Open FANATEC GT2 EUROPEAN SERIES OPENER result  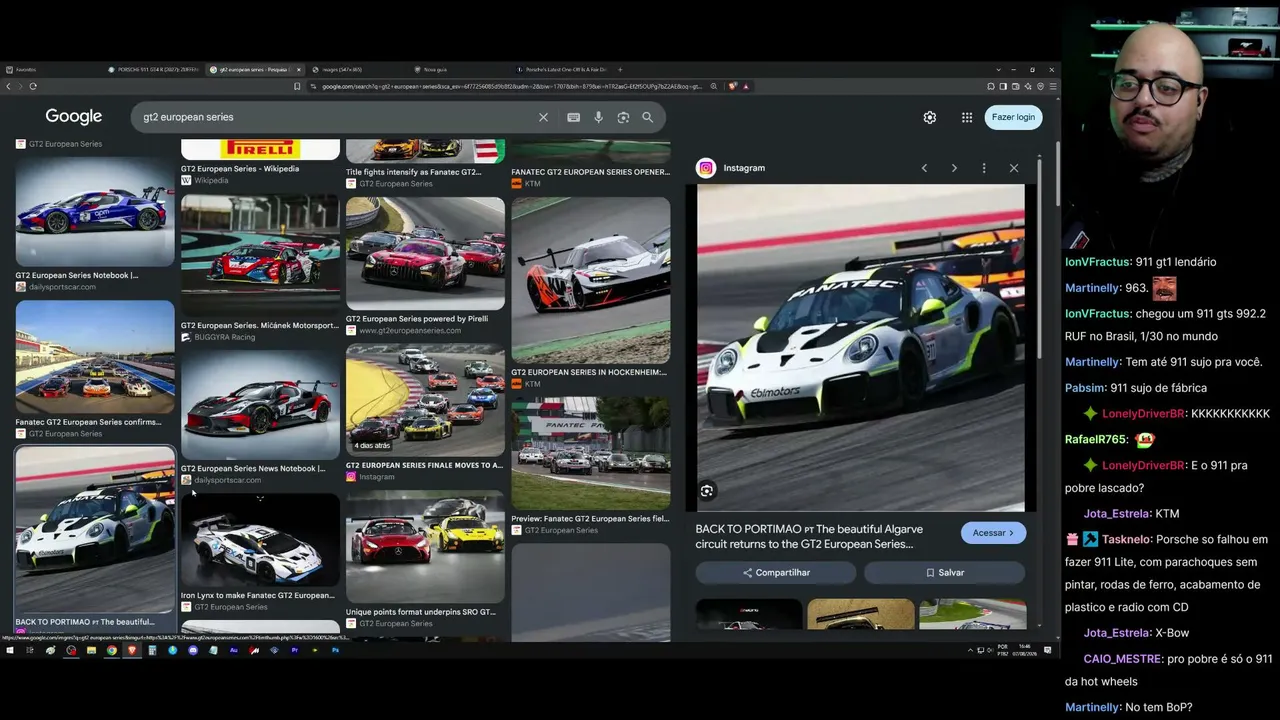point(590,172)
